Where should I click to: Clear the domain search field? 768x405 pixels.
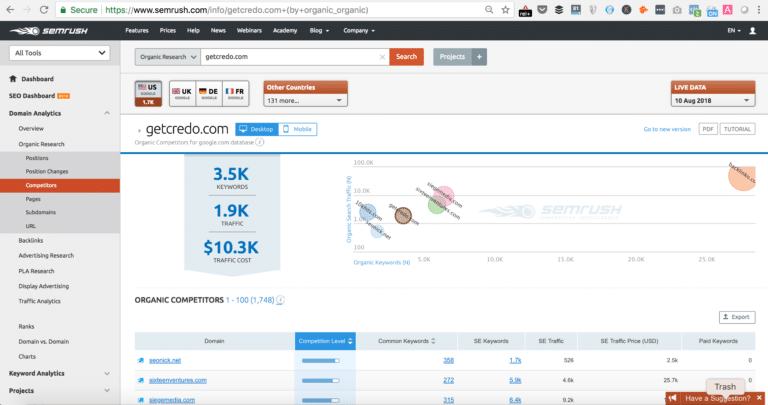[x=383, y=57]
